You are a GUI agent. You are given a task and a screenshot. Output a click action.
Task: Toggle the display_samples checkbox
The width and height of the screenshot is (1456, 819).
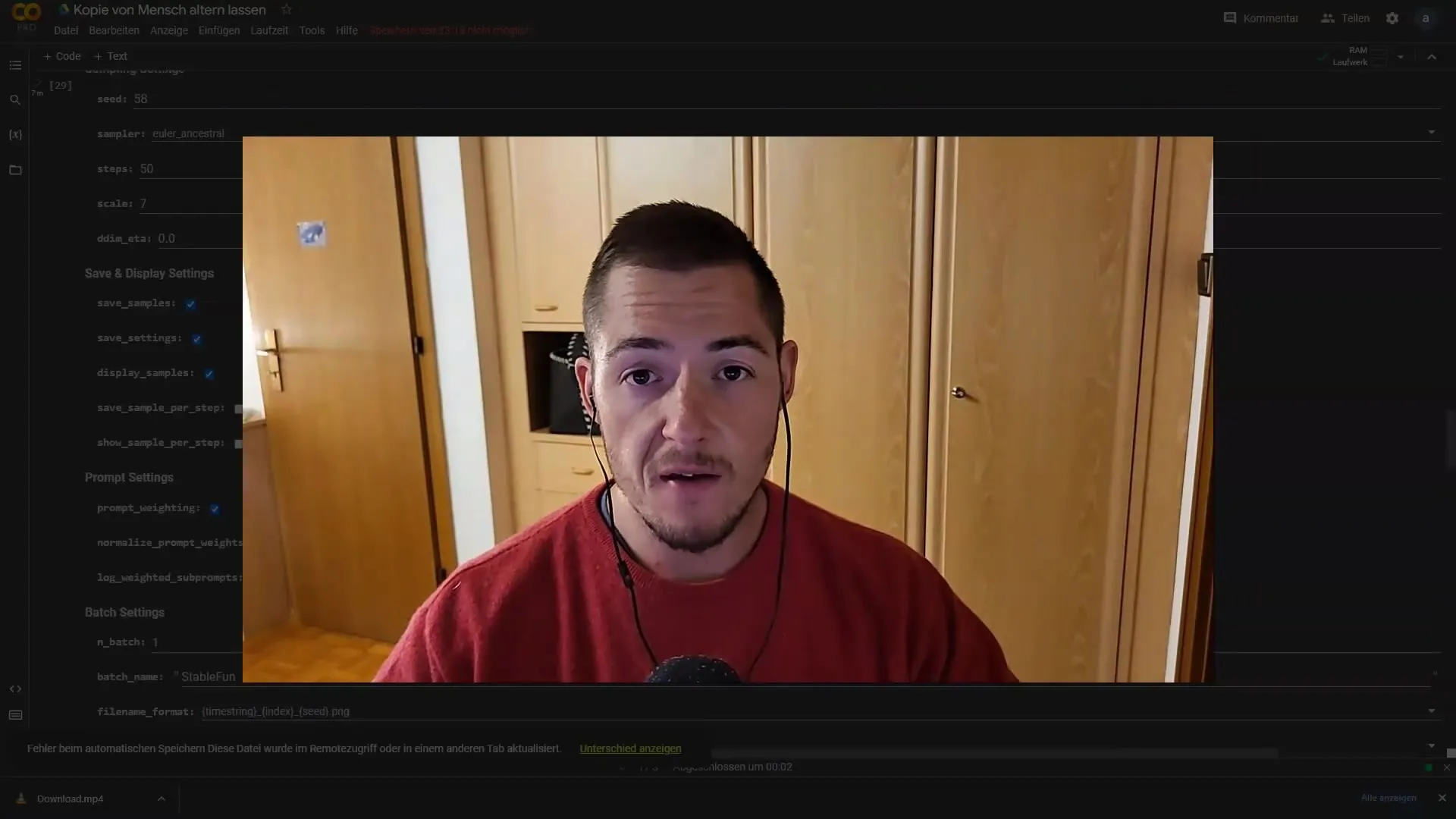(210, 373)
